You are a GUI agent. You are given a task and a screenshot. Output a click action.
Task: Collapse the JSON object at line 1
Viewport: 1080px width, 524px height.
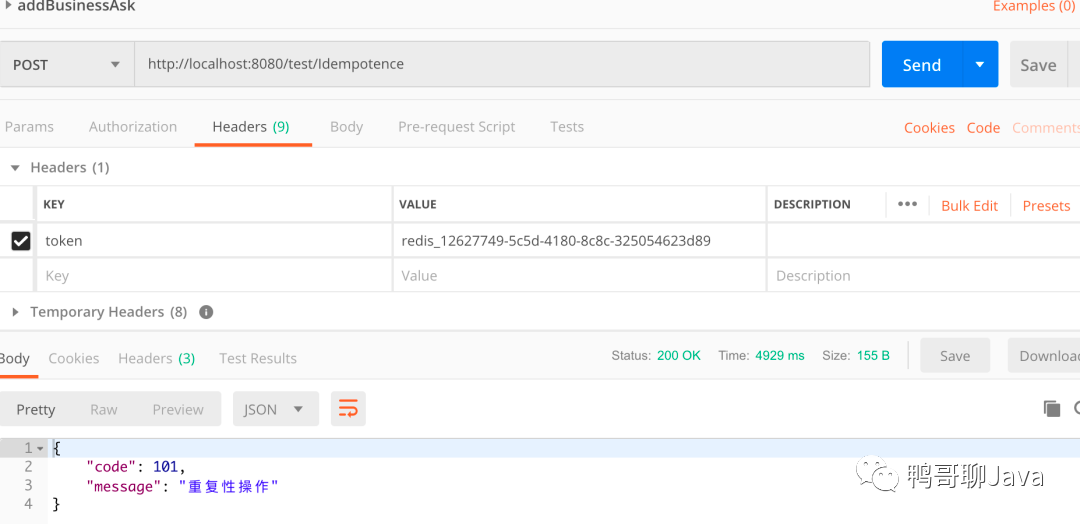[x=41, y=448]
